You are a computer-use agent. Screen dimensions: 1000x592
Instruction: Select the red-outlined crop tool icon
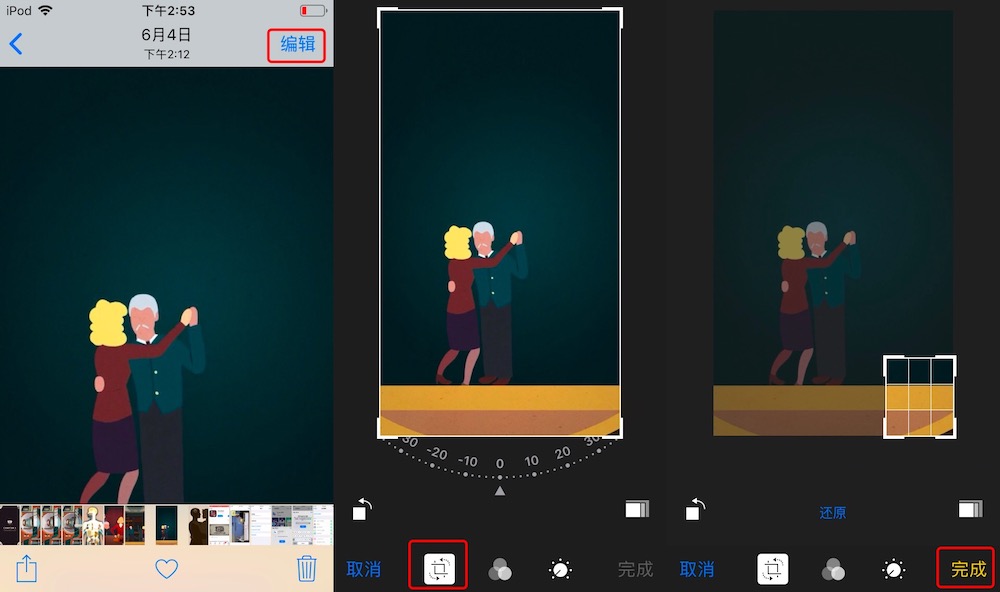(438, 569)
